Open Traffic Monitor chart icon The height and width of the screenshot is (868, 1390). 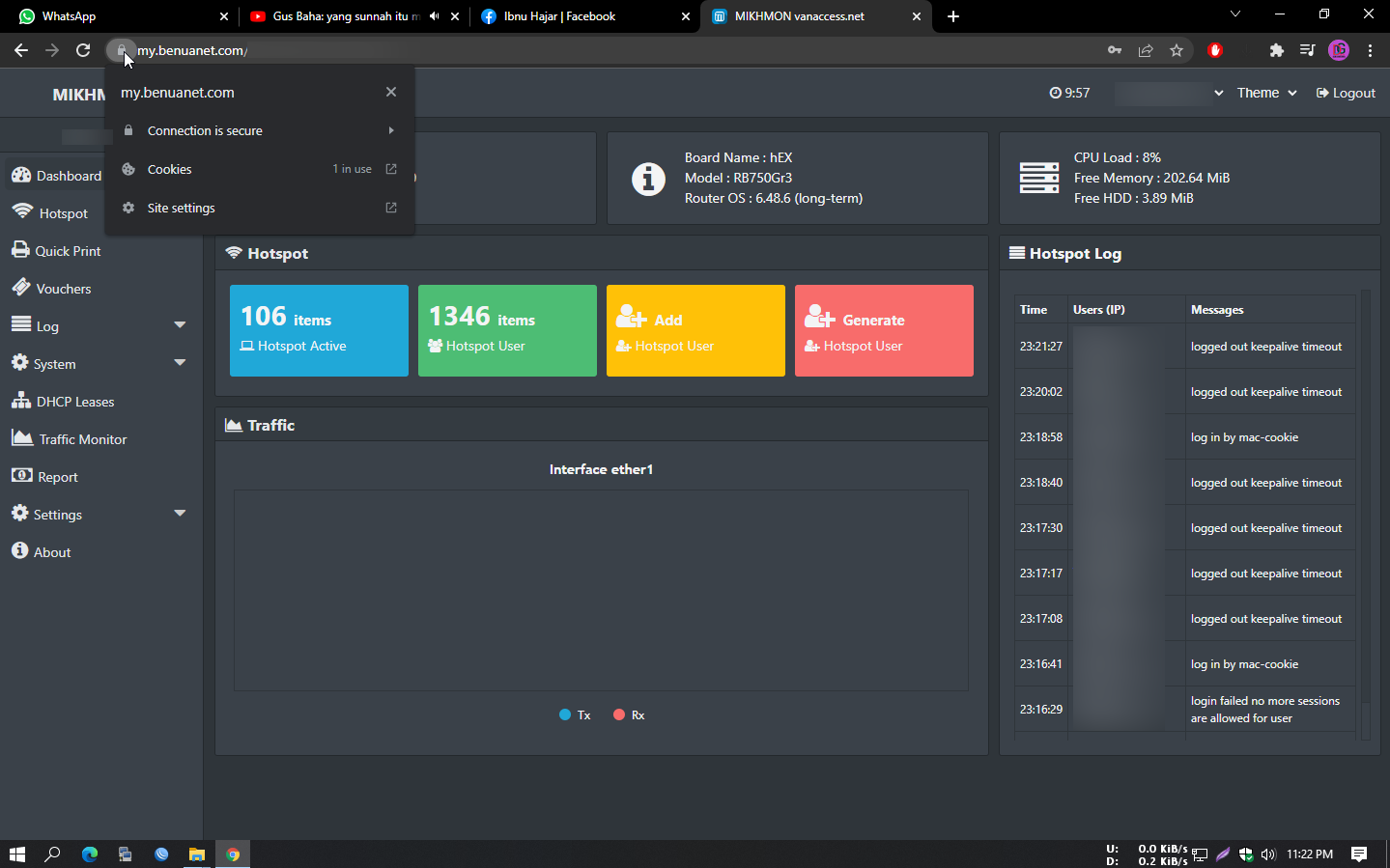pyautogui.click(x=22, y=438)
